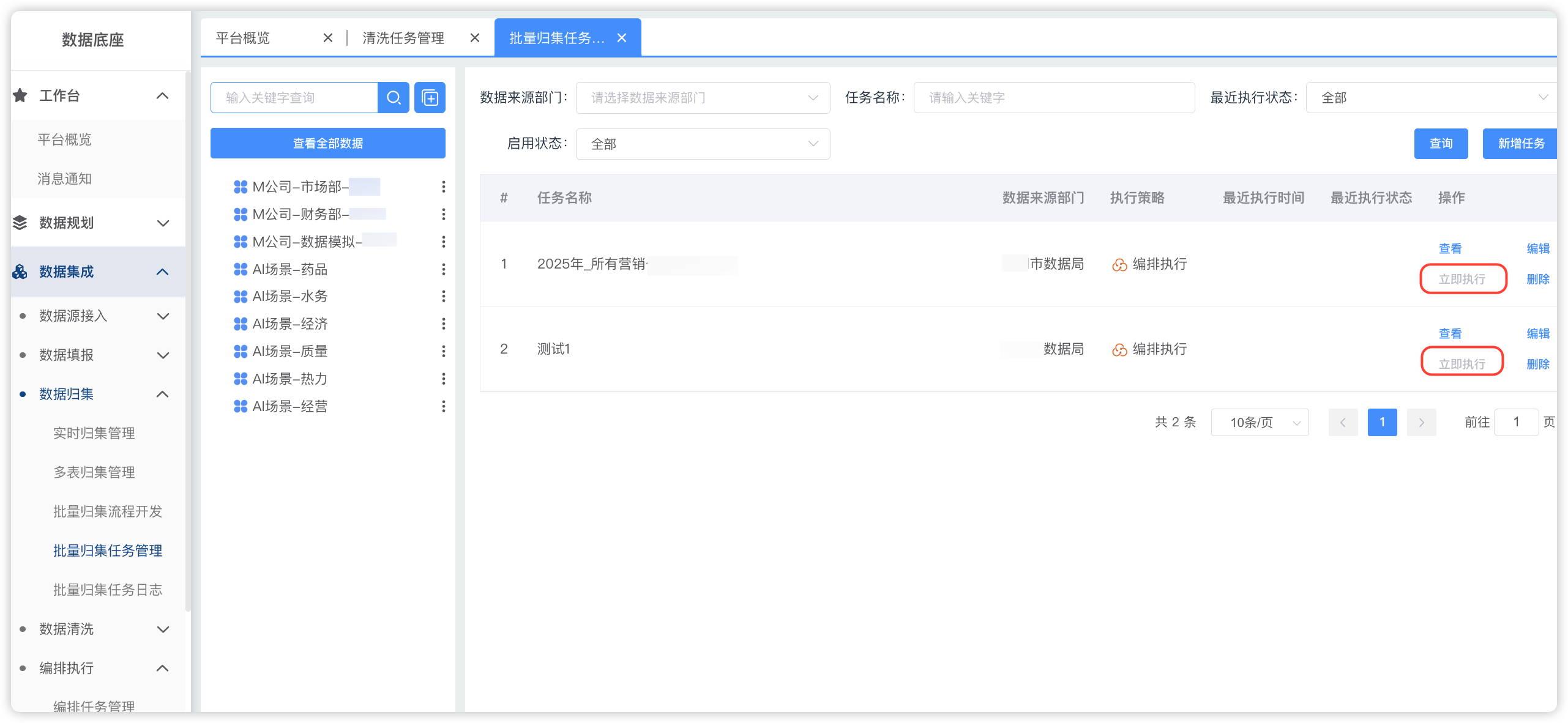Viewport: 1568px width, 723px height.
Task: Click the 新增任务 button
Action: coord(1520,144)
